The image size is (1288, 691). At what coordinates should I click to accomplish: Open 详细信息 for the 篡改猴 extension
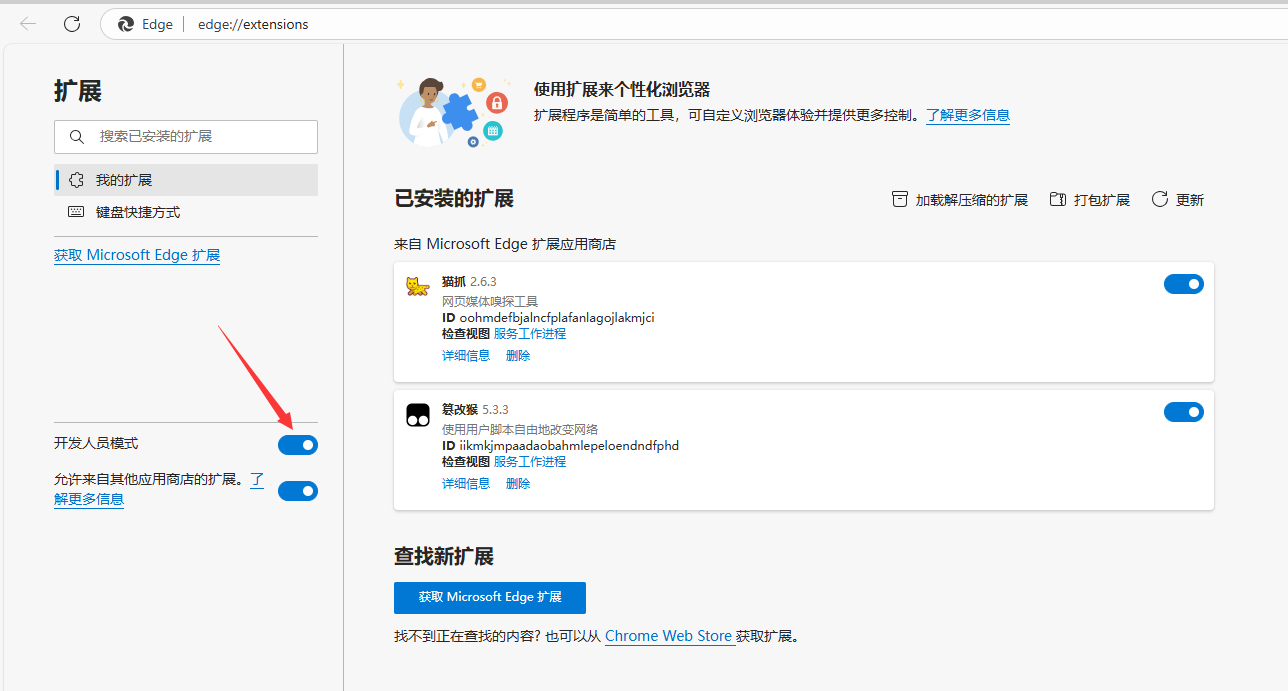click(x=466, y=483)
